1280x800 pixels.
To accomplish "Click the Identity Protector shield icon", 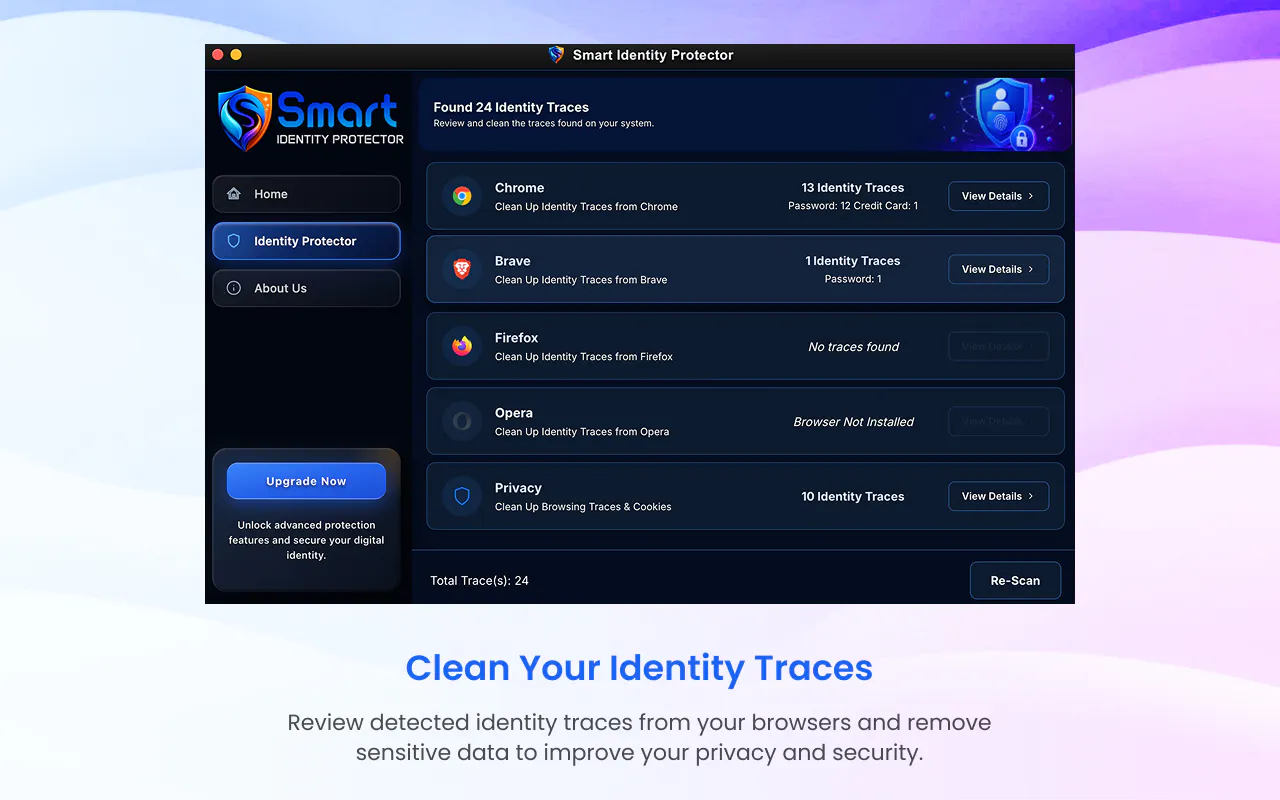I will (x=234, y=241).
